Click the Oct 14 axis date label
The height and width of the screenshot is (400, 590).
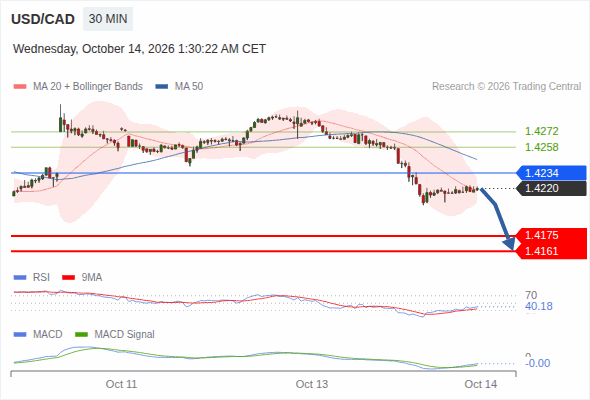(x=481, y=384)
